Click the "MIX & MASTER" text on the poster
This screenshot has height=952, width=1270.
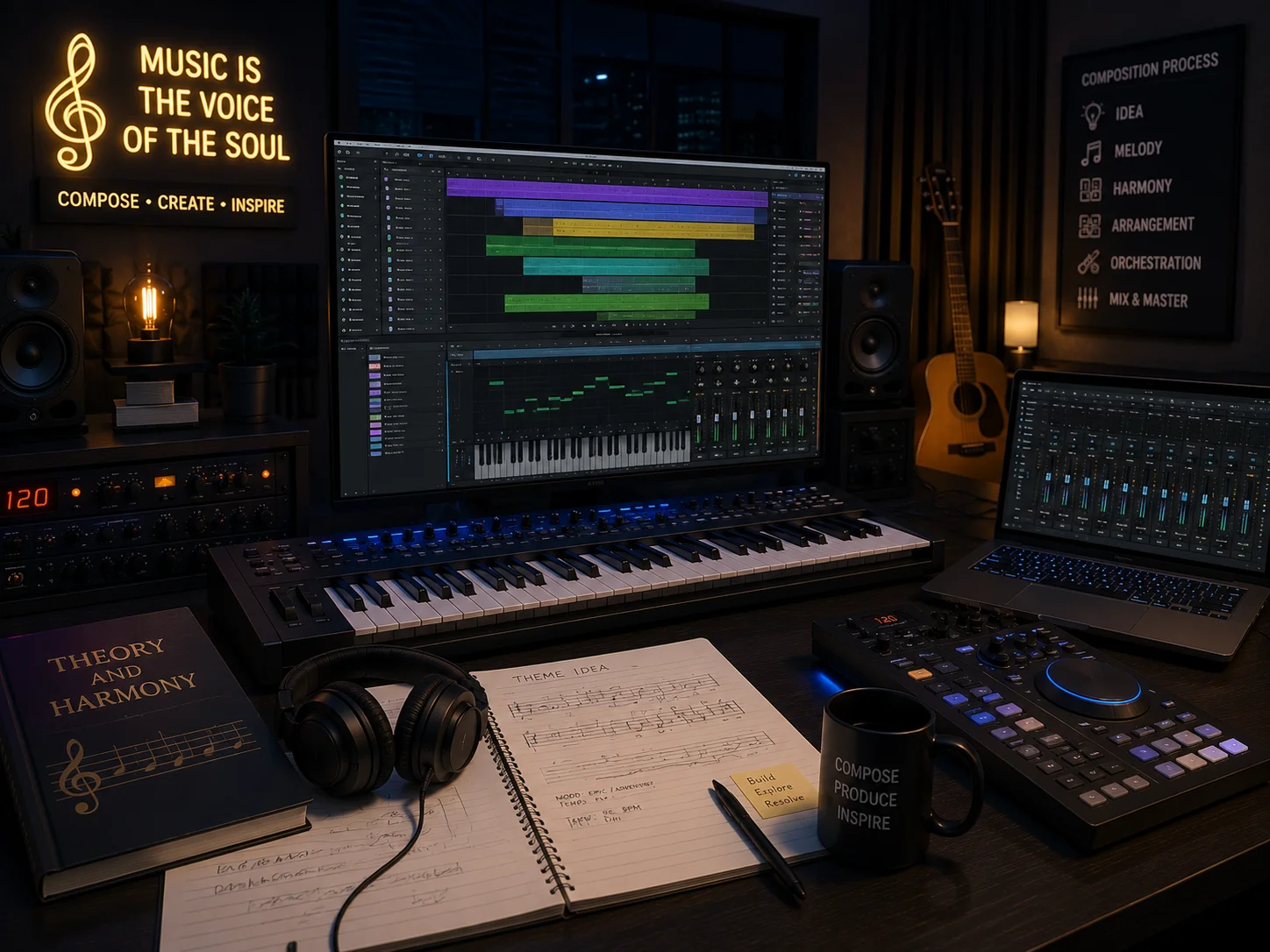click(1148, 300)
